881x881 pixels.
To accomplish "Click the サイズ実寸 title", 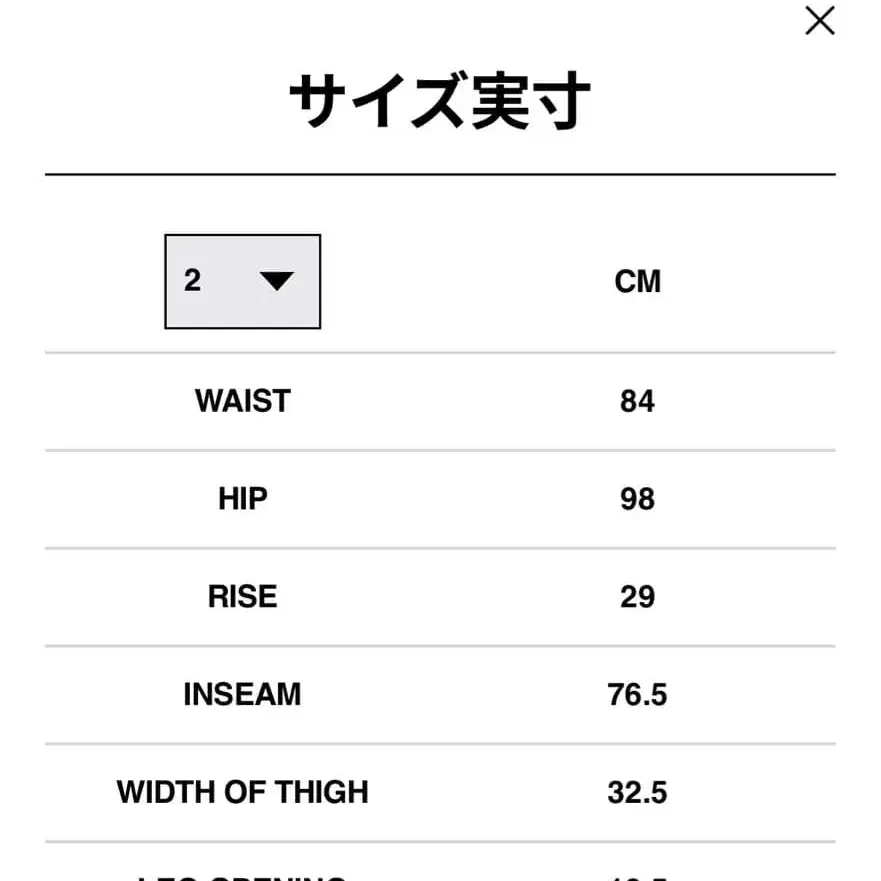I will (440, 100).
